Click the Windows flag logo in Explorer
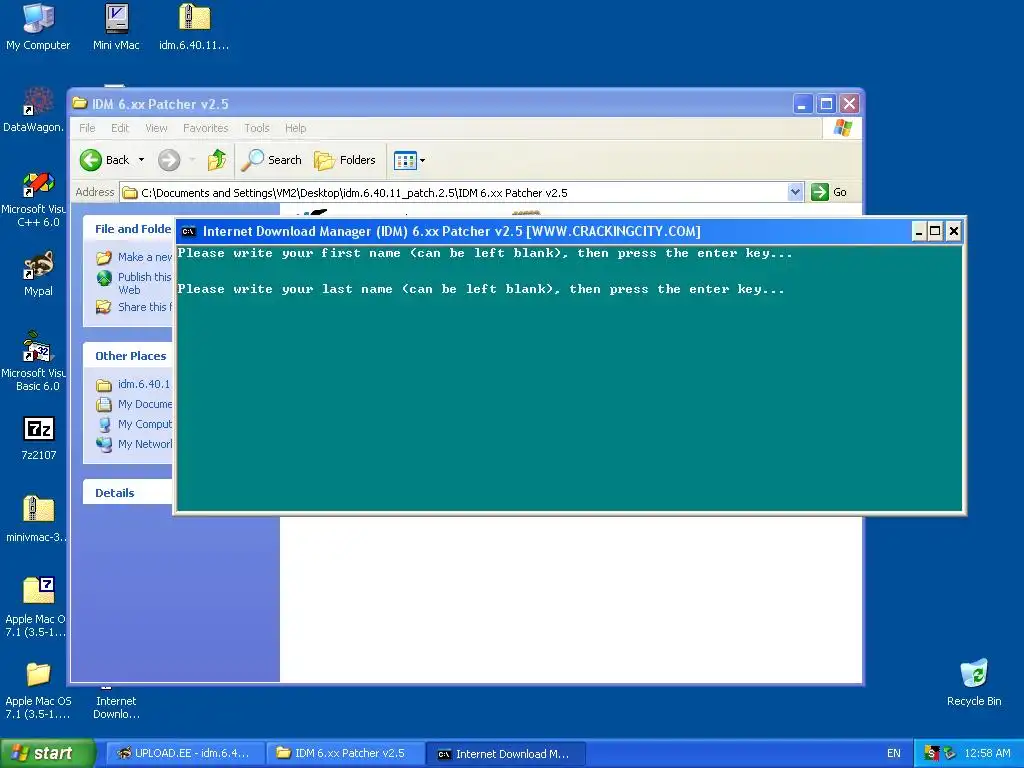This screenshot has width=1024, height=768. [842, 128]
